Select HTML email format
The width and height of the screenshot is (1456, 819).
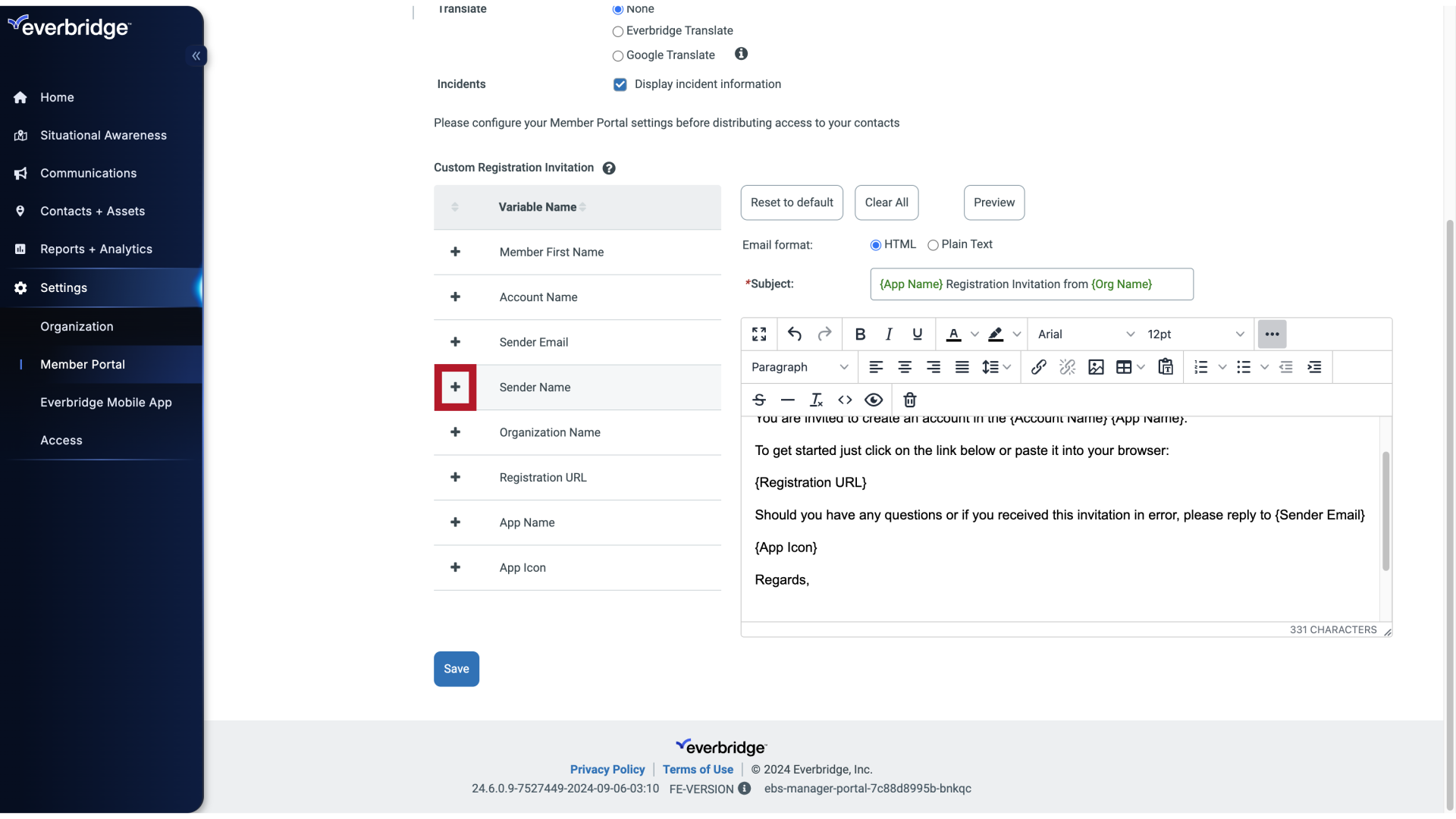[876, 245]
